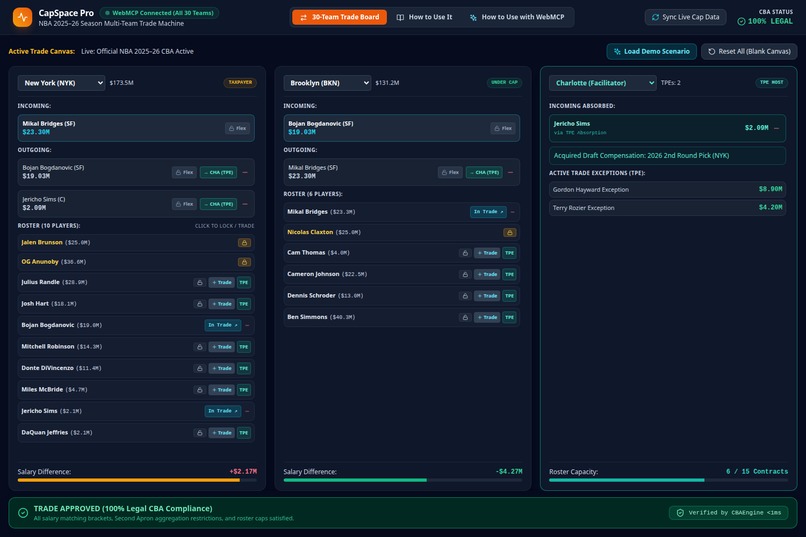
Task: Click Brooklyn salary difference progress bar
Action: (402, 480)
